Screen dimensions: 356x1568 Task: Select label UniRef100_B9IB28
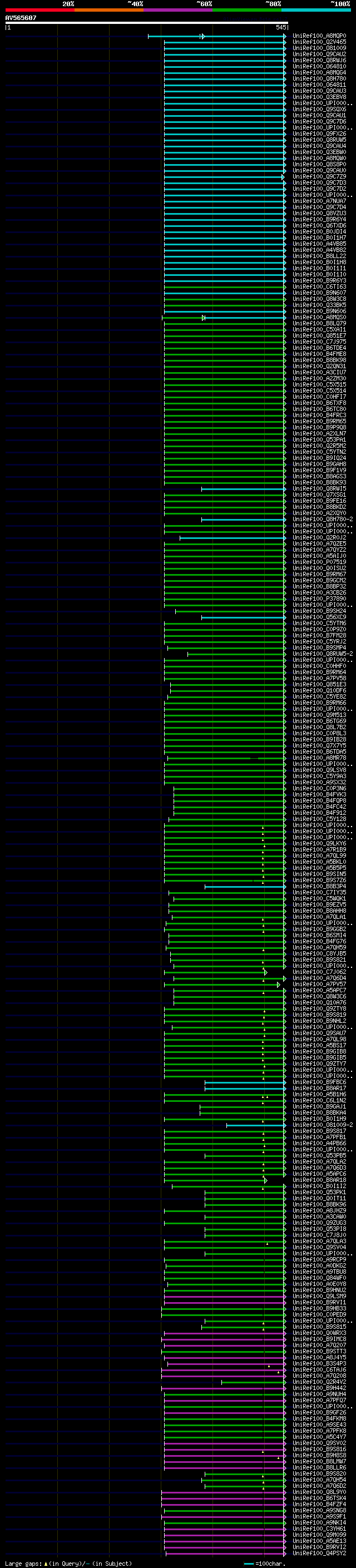pos(319,740)
